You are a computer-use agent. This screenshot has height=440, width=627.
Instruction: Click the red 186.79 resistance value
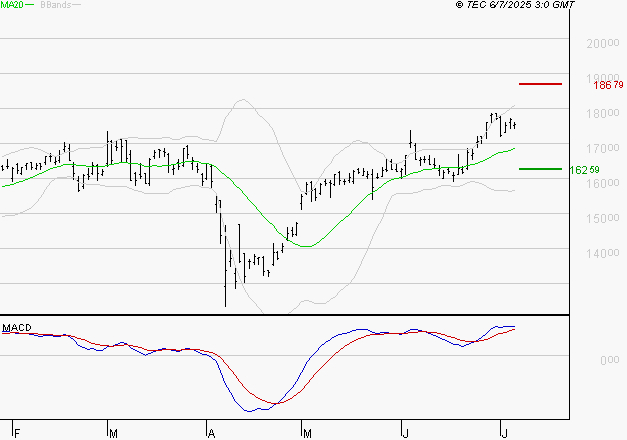(x=608, y=85)
